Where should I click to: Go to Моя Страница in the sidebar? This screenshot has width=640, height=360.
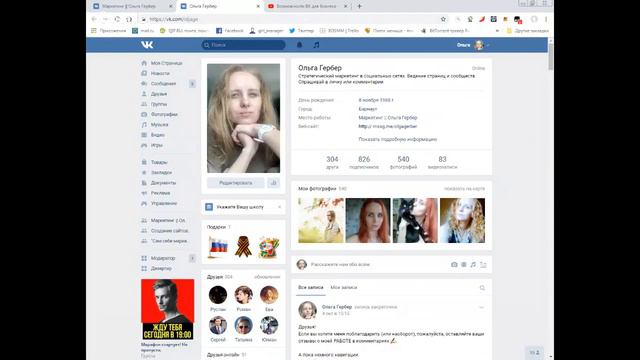(167, 63)
